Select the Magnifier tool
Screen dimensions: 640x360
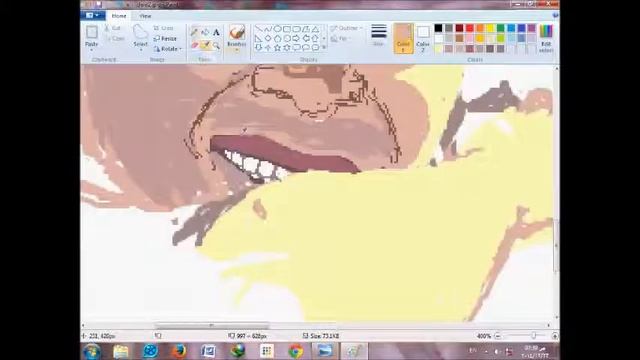(x=216, y=45)
